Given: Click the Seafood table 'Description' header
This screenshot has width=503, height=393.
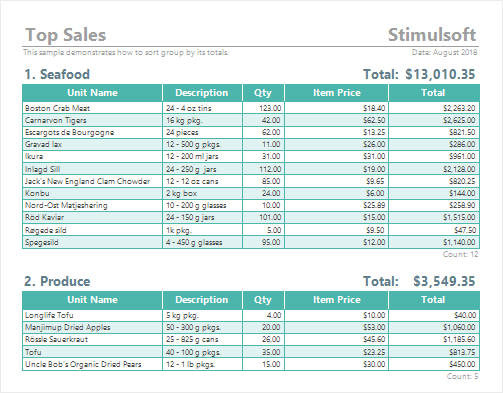Looking at the screenshot, I should [202, 93].
